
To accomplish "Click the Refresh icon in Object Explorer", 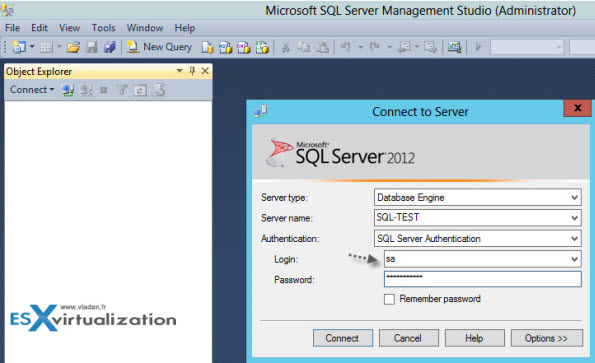I will tap(140, 90).
